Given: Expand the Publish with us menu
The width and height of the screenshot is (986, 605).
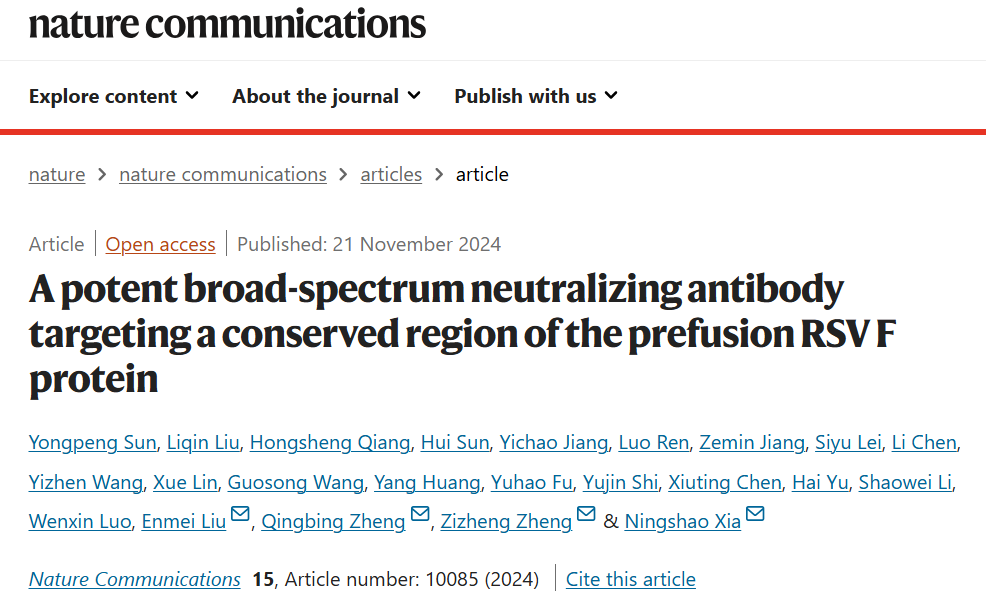Looking at the screenshot, I should (535, 96).
